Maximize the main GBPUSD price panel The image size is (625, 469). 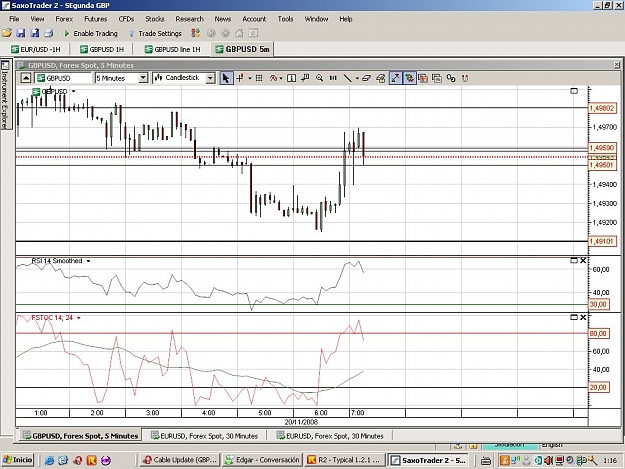(574, 91)
